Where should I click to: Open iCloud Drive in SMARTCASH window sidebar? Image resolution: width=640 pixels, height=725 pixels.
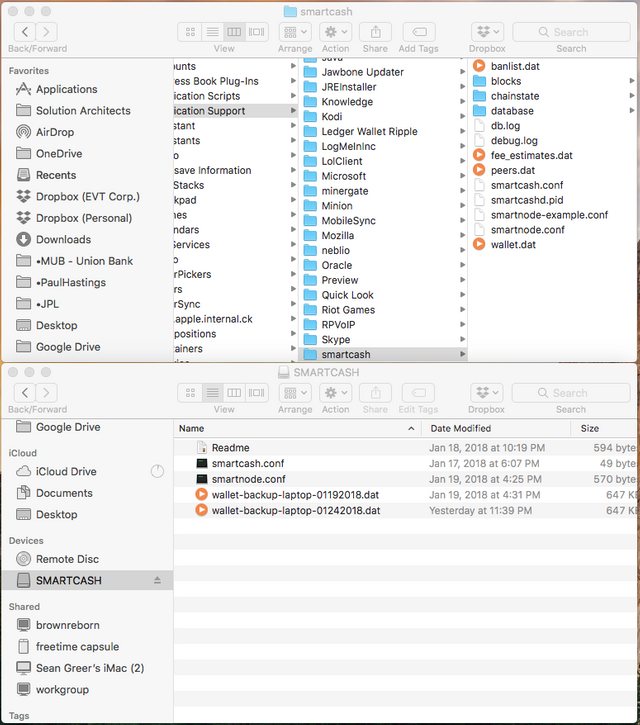[66, 472]
